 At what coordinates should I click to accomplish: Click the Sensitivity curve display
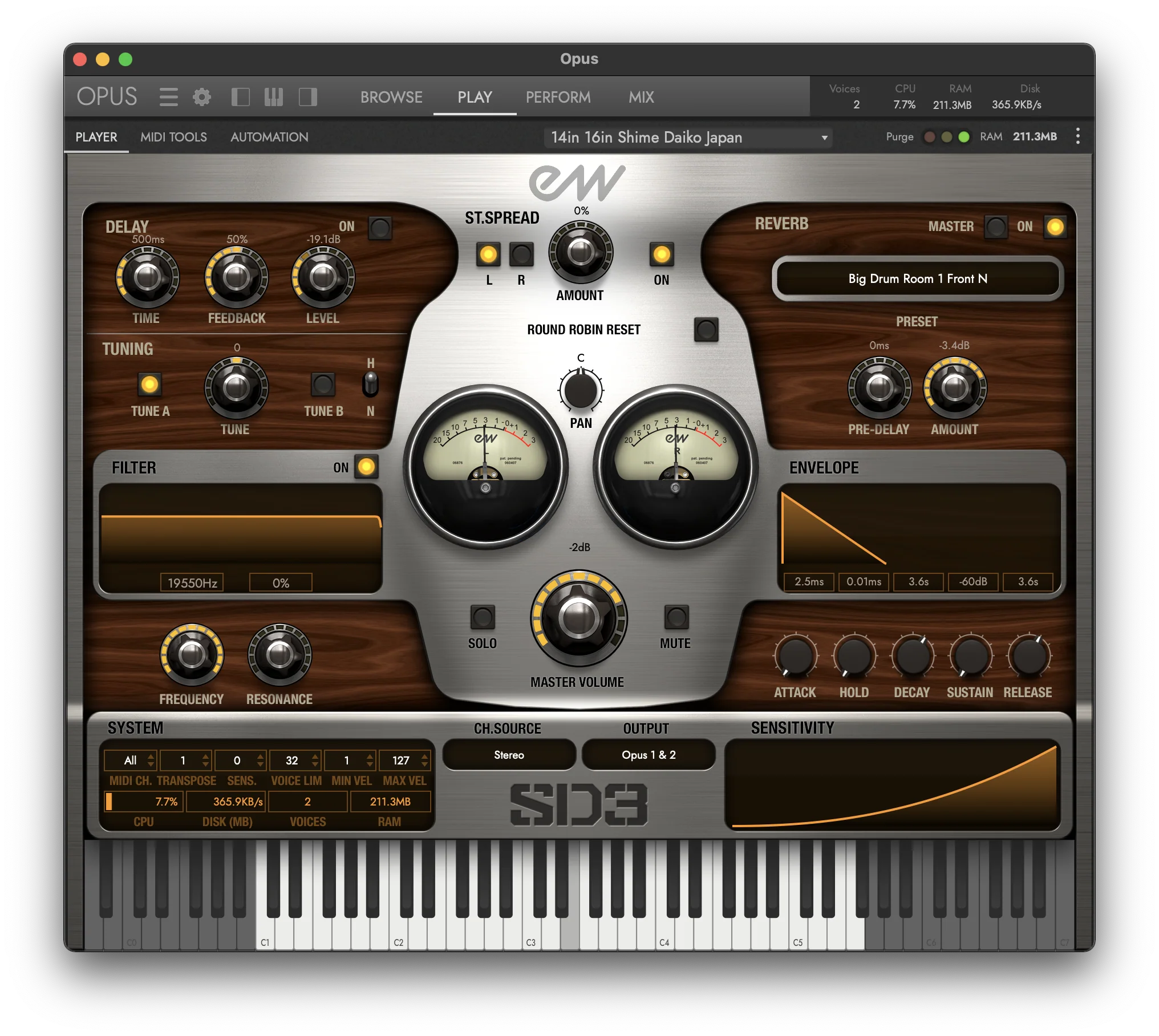(893, 784)
